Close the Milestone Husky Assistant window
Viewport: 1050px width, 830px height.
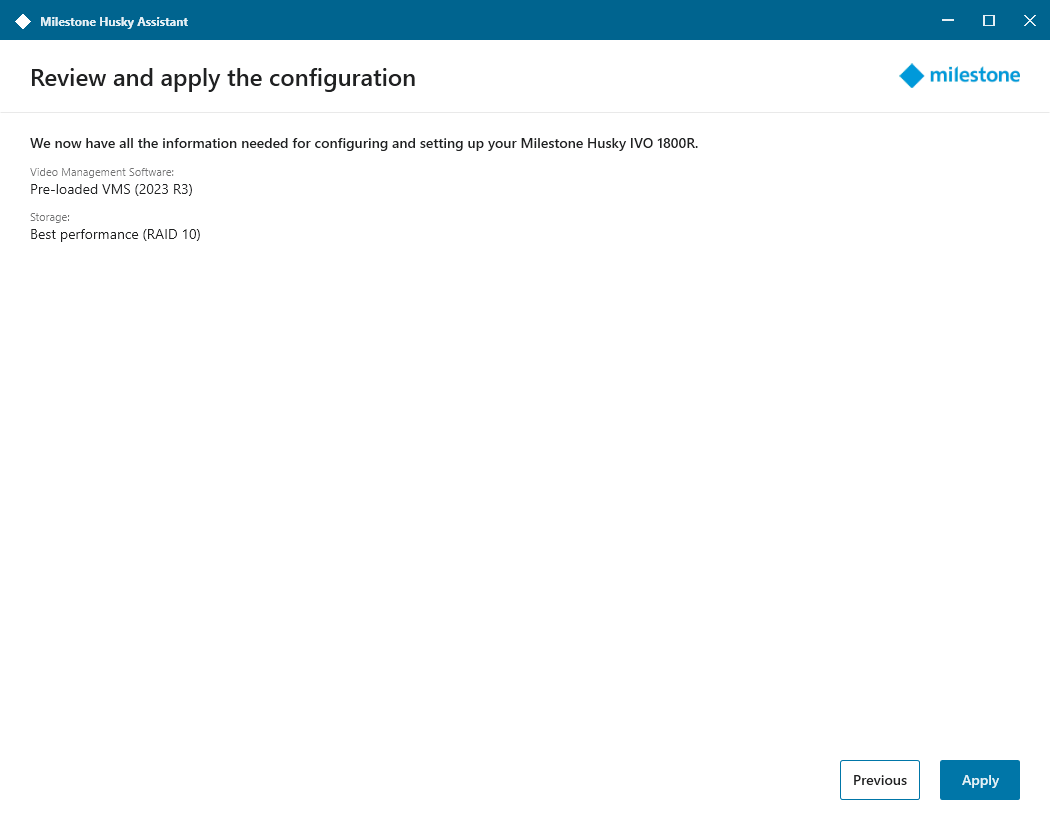coord(1029,21)
